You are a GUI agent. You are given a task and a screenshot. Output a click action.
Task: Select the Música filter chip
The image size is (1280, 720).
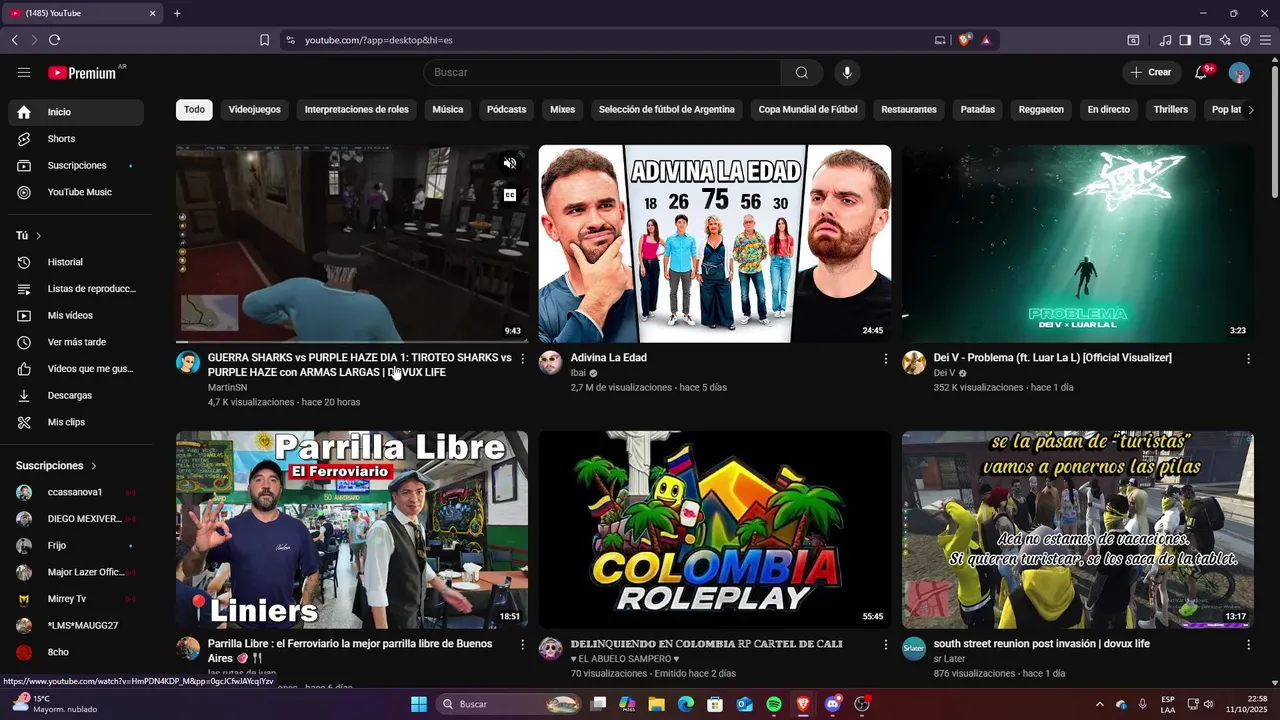pos(447,109)
